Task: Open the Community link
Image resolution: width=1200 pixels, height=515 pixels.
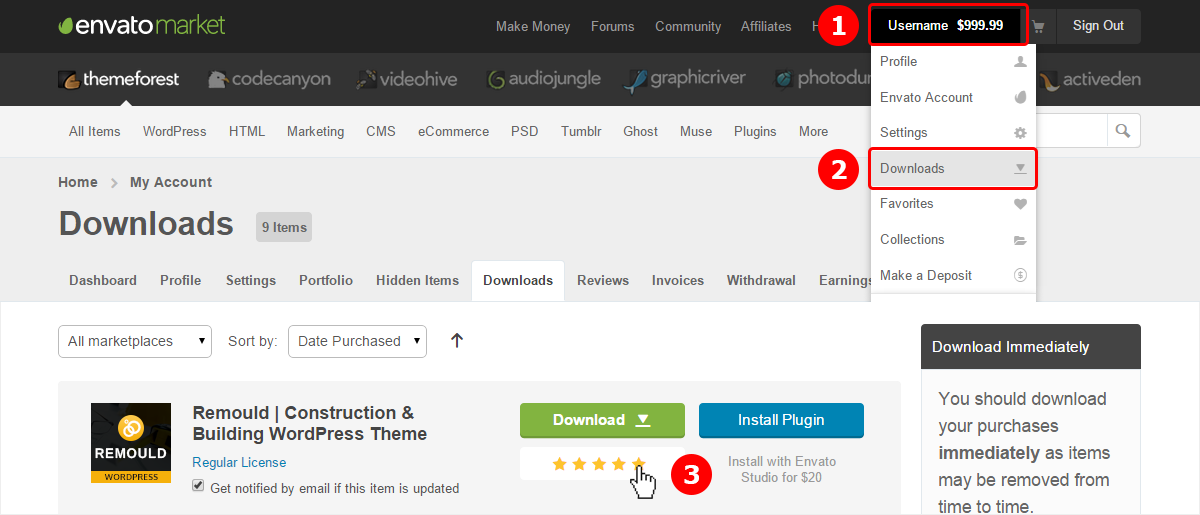Action: [x=688, y=27]
